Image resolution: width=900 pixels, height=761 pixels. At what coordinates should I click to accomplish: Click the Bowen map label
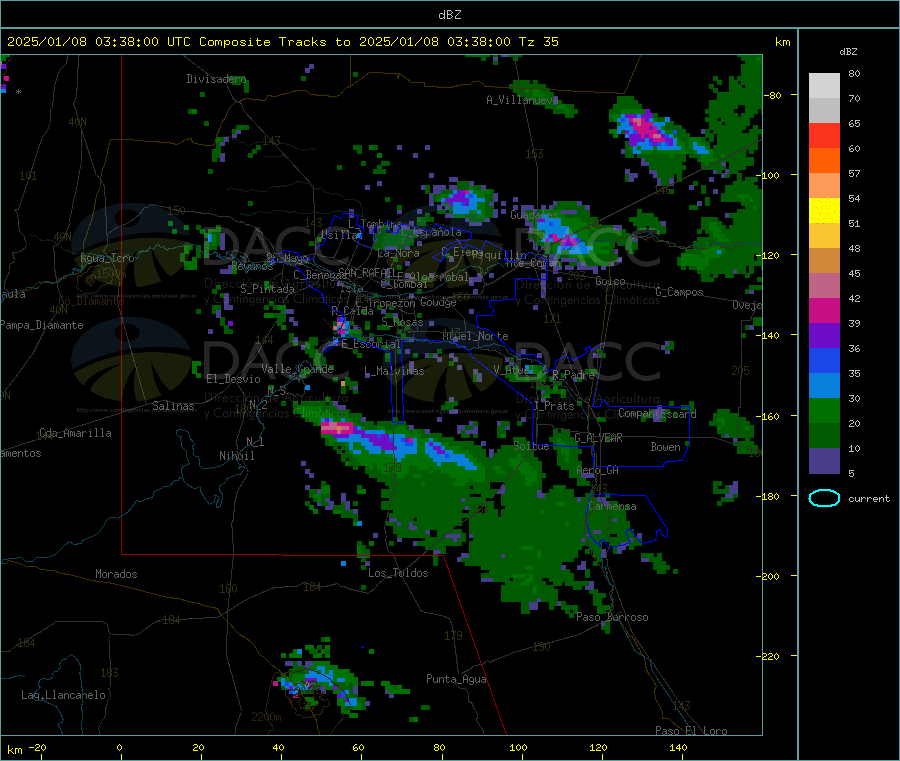pos(665,447)
